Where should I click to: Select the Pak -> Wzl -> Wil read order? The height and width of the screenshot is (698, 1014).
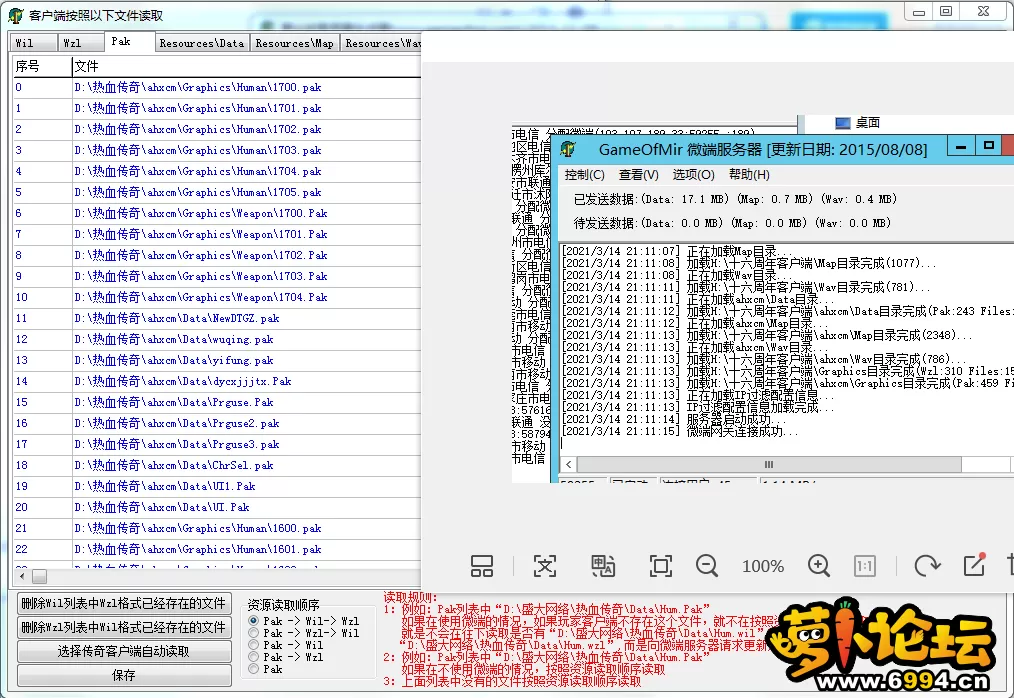254,633
